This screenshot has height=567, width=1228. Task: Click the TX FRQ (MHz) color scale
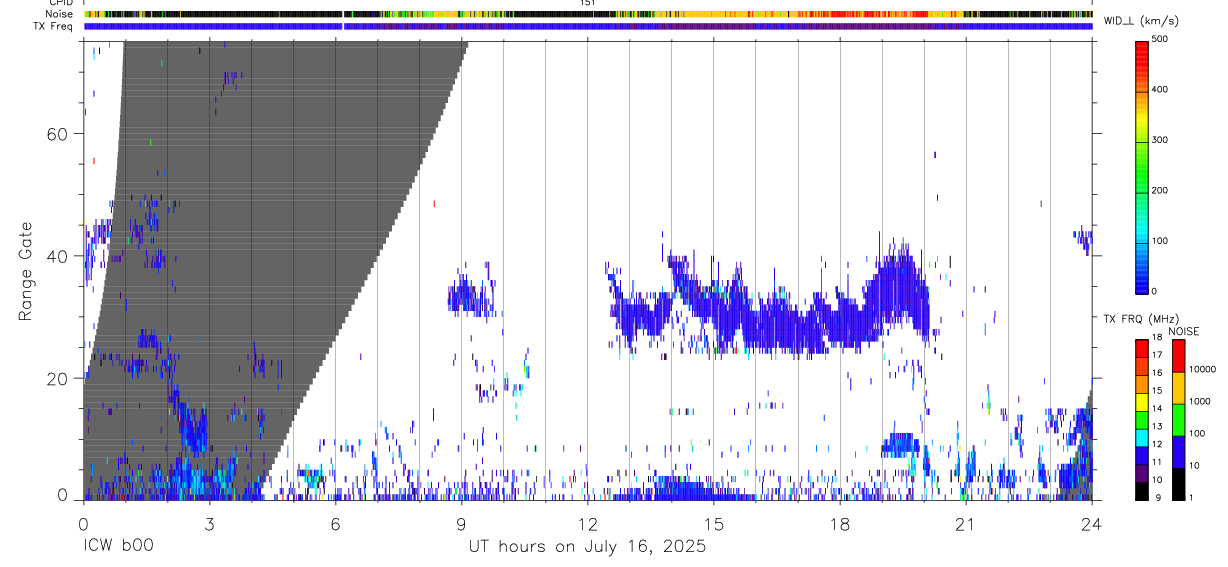point(1142,419)
